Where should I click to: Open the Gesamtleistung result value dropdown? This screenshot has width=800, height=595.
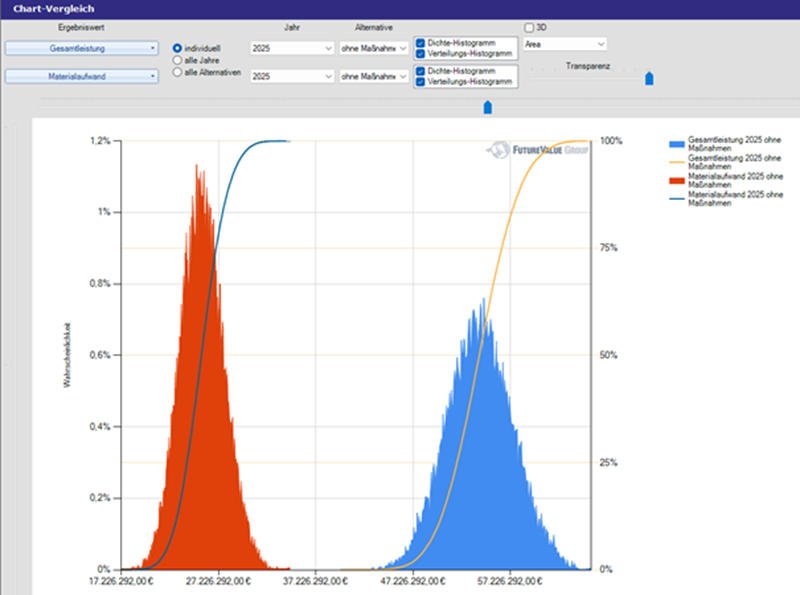point(82,48)
